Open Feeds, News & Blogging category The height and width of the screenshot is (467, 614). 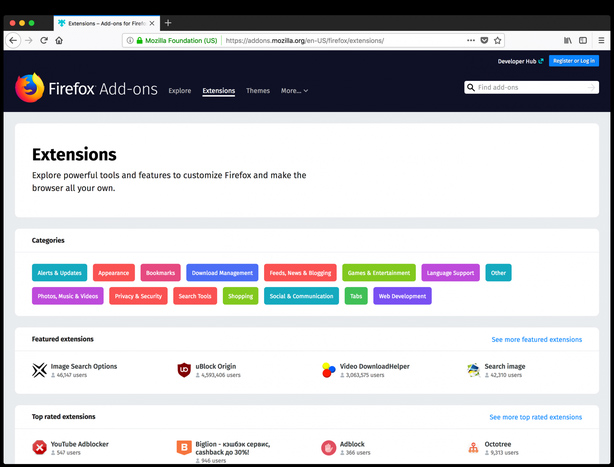(300, 273)
